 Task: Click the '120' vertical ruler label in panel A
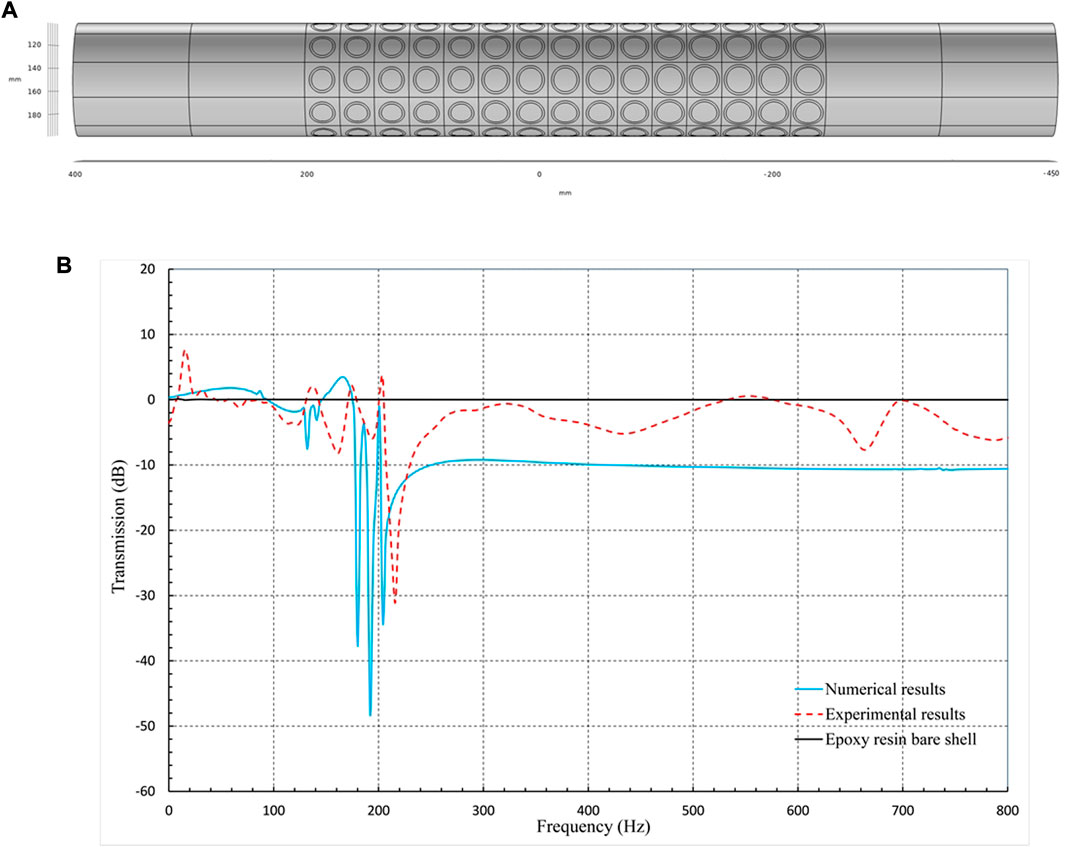coord(34,45)
